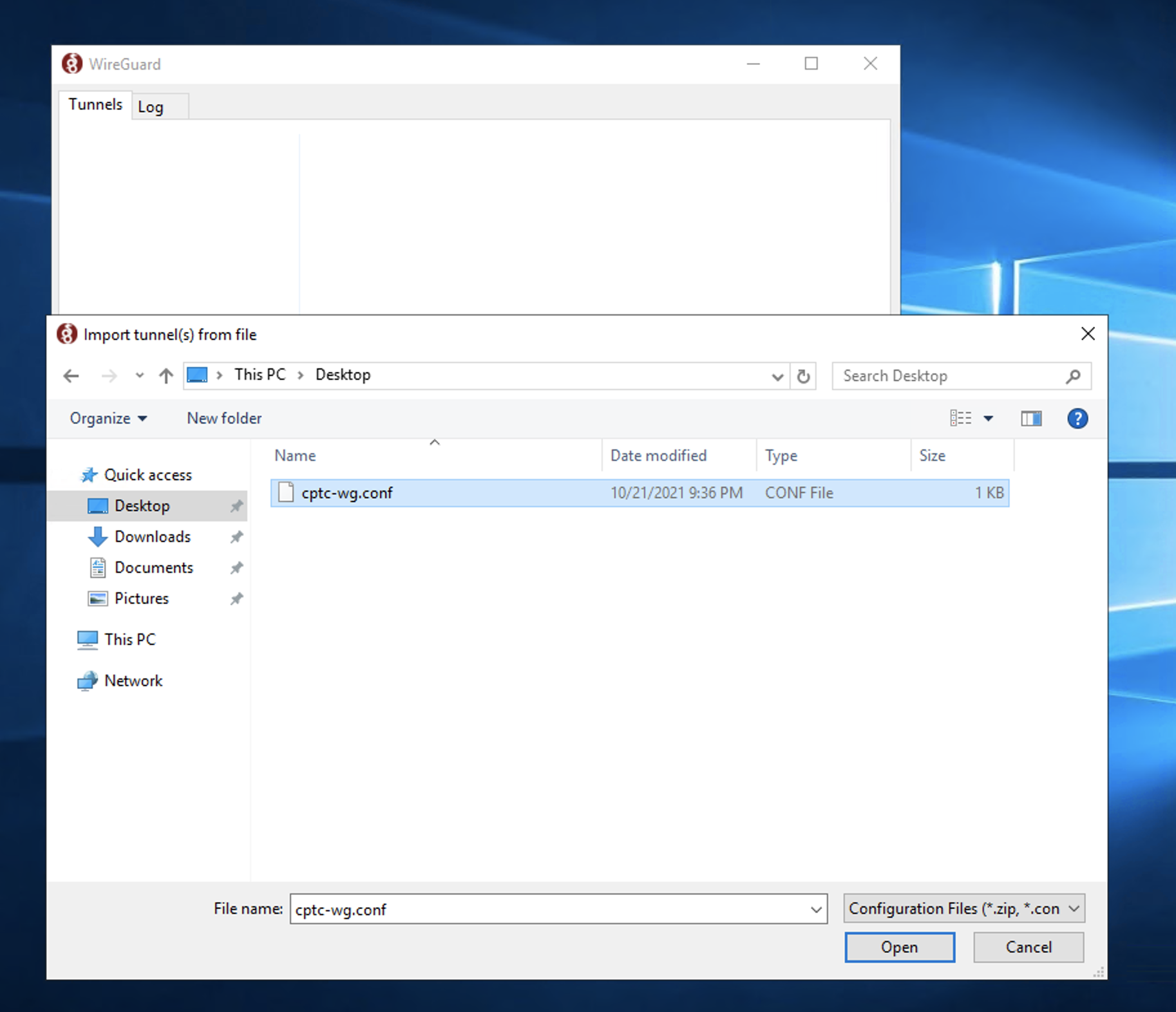Create a New folder

(x=224, y=418)
